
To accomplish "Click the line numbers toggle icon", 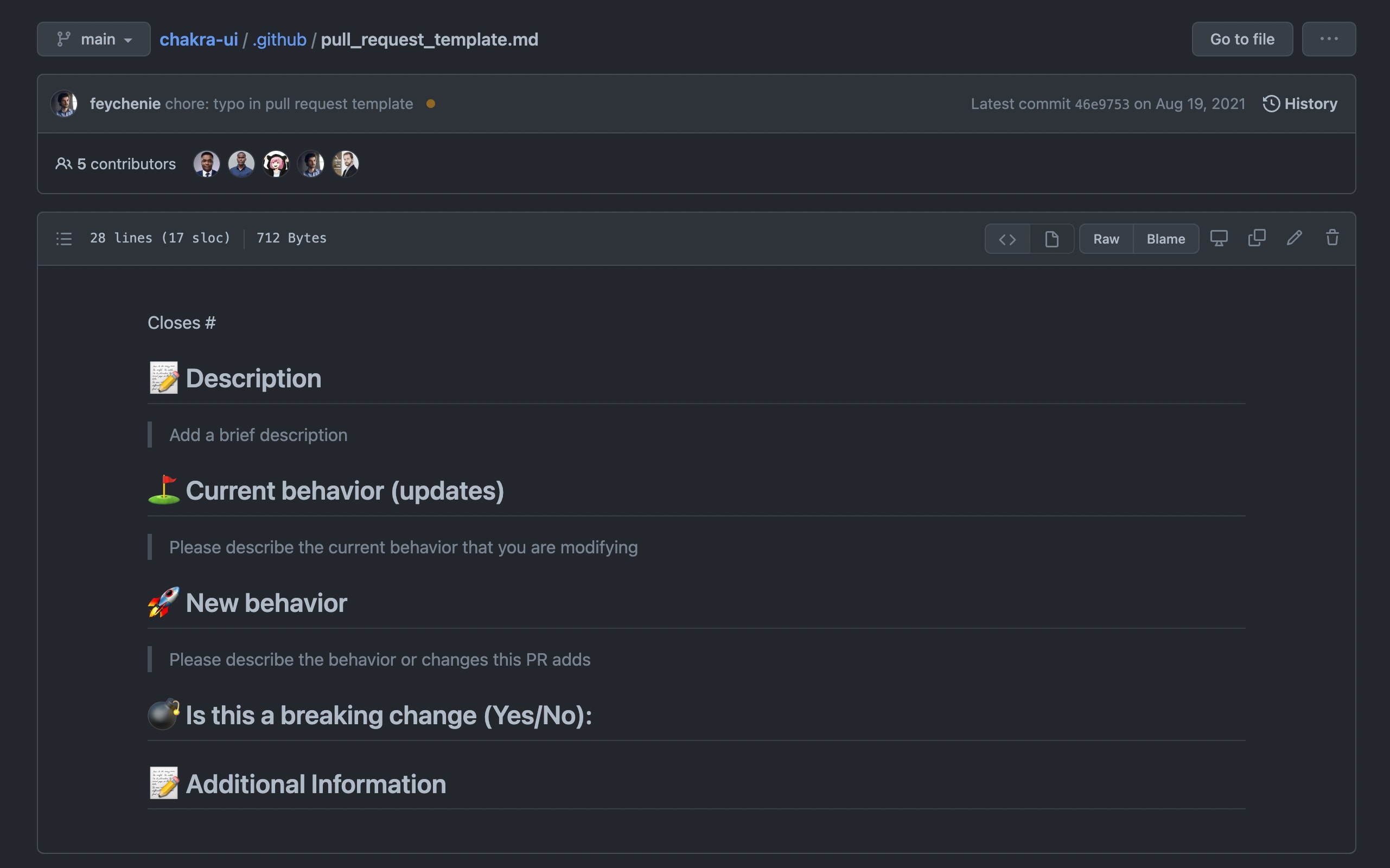I will pyautogui.click(x=64, y=237).
